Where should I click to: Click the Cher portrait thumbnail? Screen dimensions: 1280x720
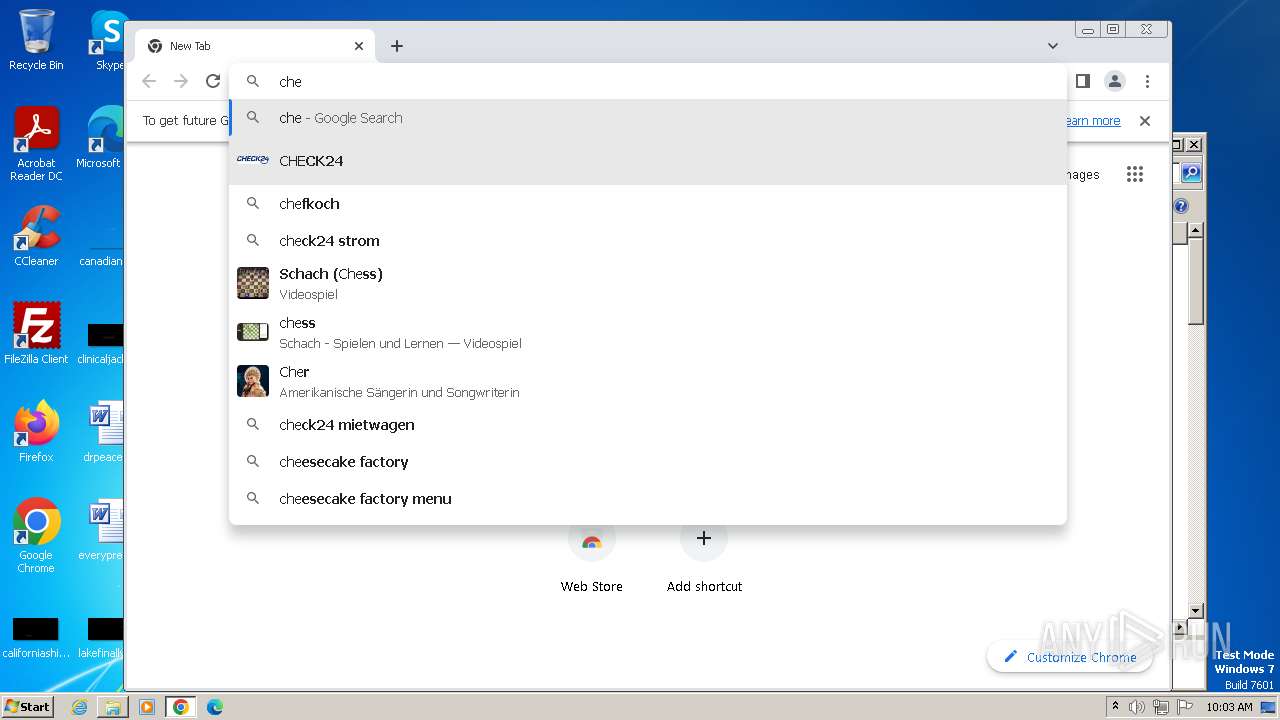pyautogui.click(x=253, y=381)
